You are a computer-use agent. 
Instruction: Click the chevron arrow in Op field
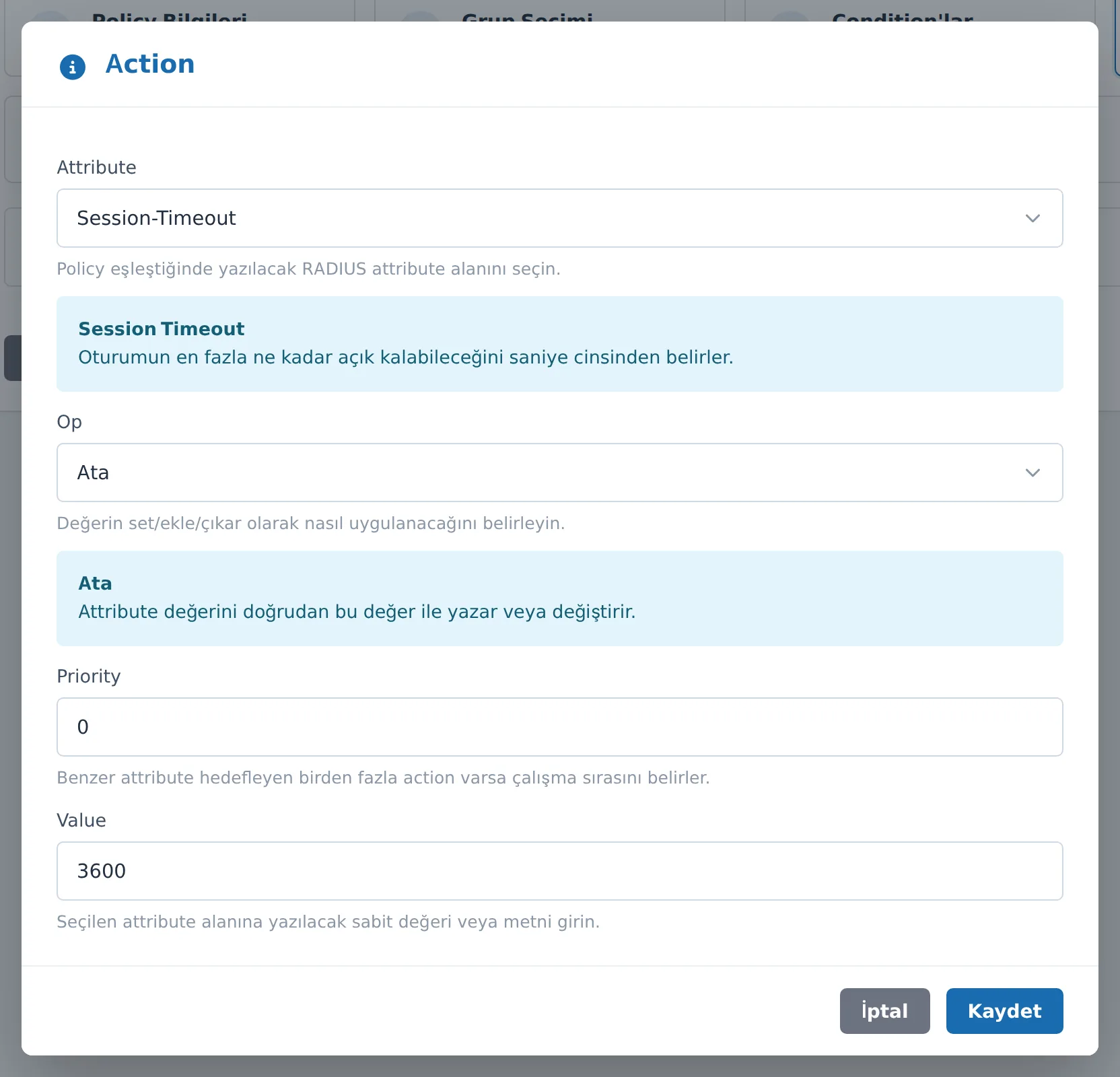pyautogui.click(x=1032, y=473)
